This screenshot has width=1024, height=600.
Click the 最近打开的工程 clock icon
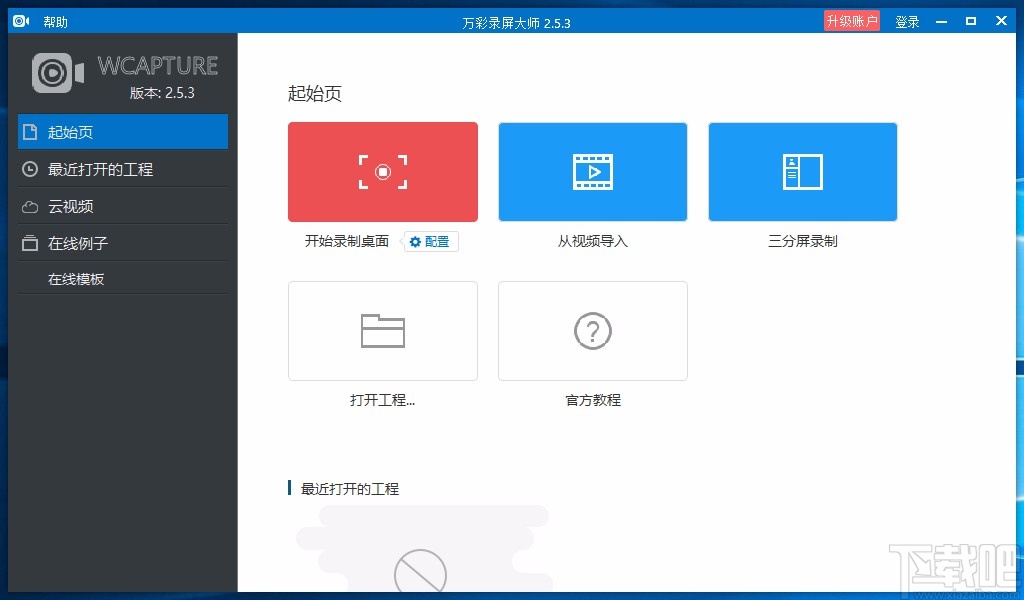pyautogui.click(x=29, y=169)
